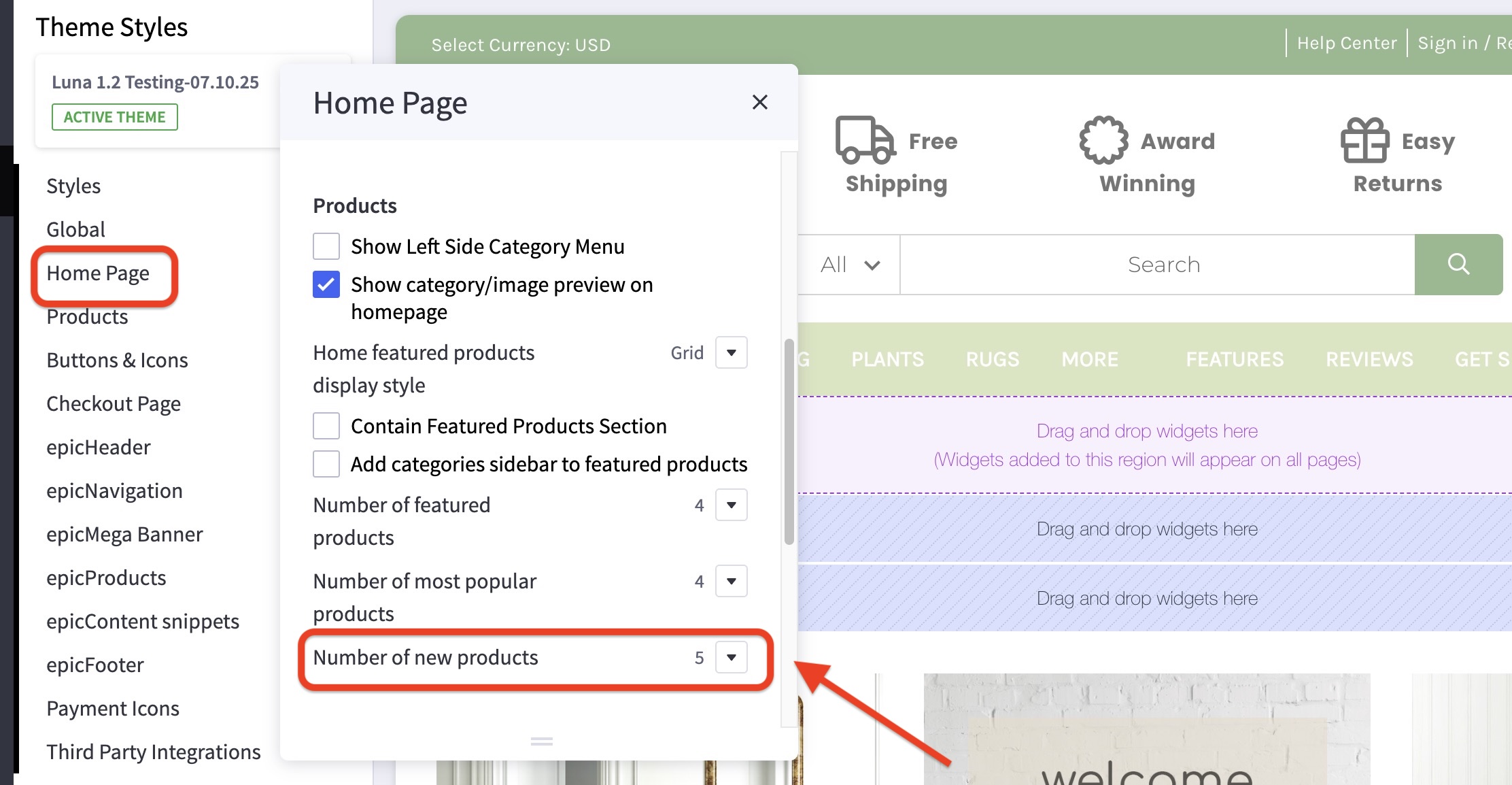
Task: Click the search magnifying glass icon
Action: click(1459, 265)
